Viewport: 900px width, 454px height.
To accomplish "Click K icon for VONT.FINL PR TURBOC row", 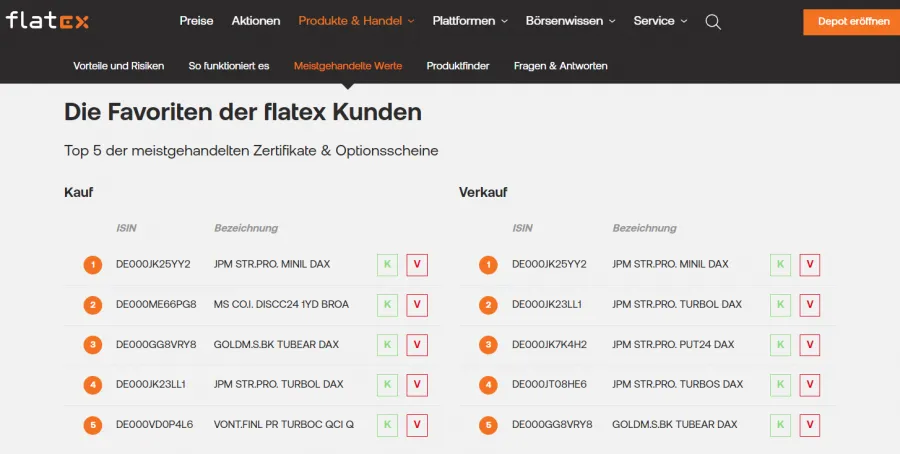I will (x=387, y=425).
